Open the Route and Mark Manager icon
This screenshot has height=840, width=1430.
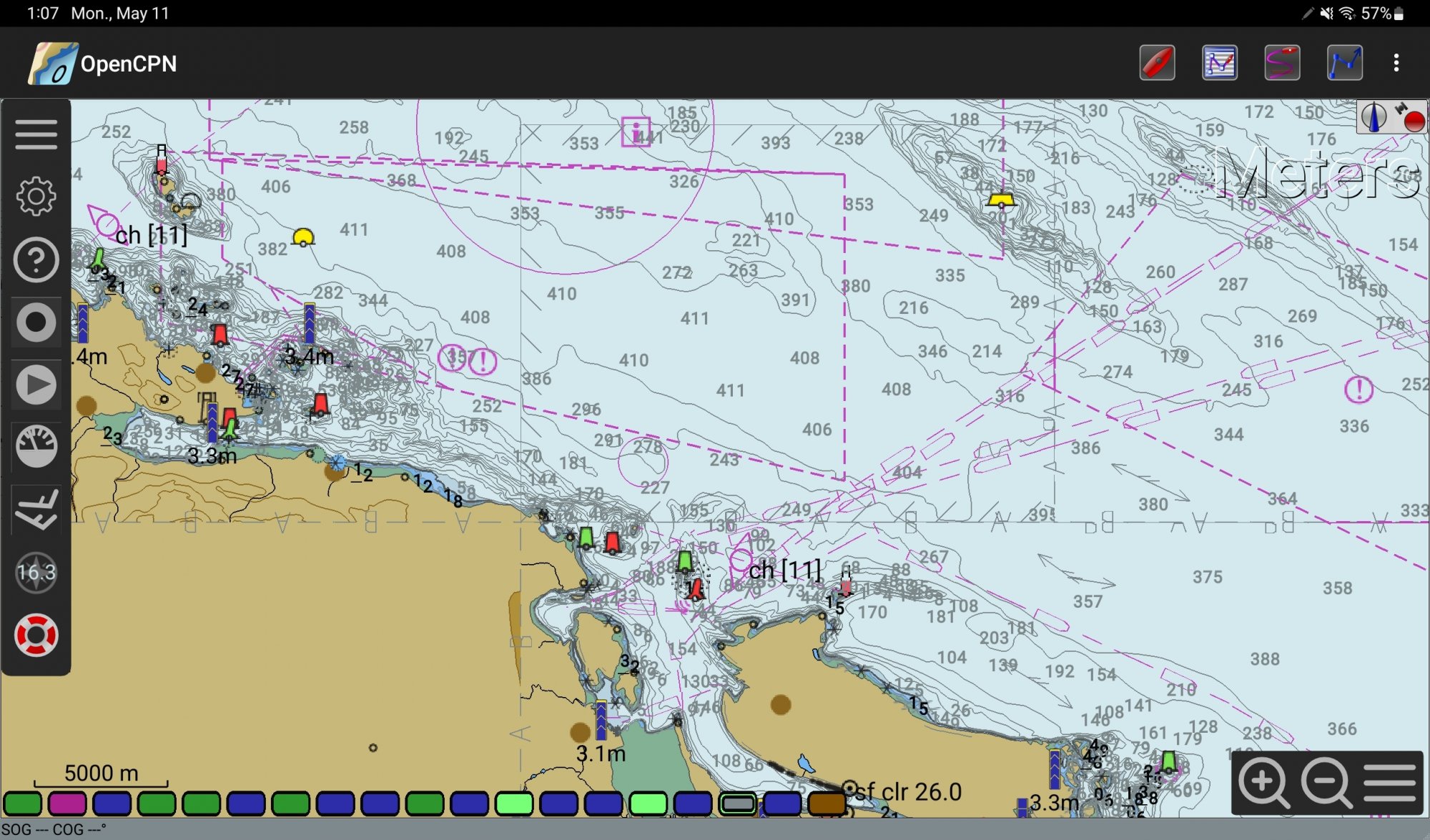click(x=1220, y=63)
